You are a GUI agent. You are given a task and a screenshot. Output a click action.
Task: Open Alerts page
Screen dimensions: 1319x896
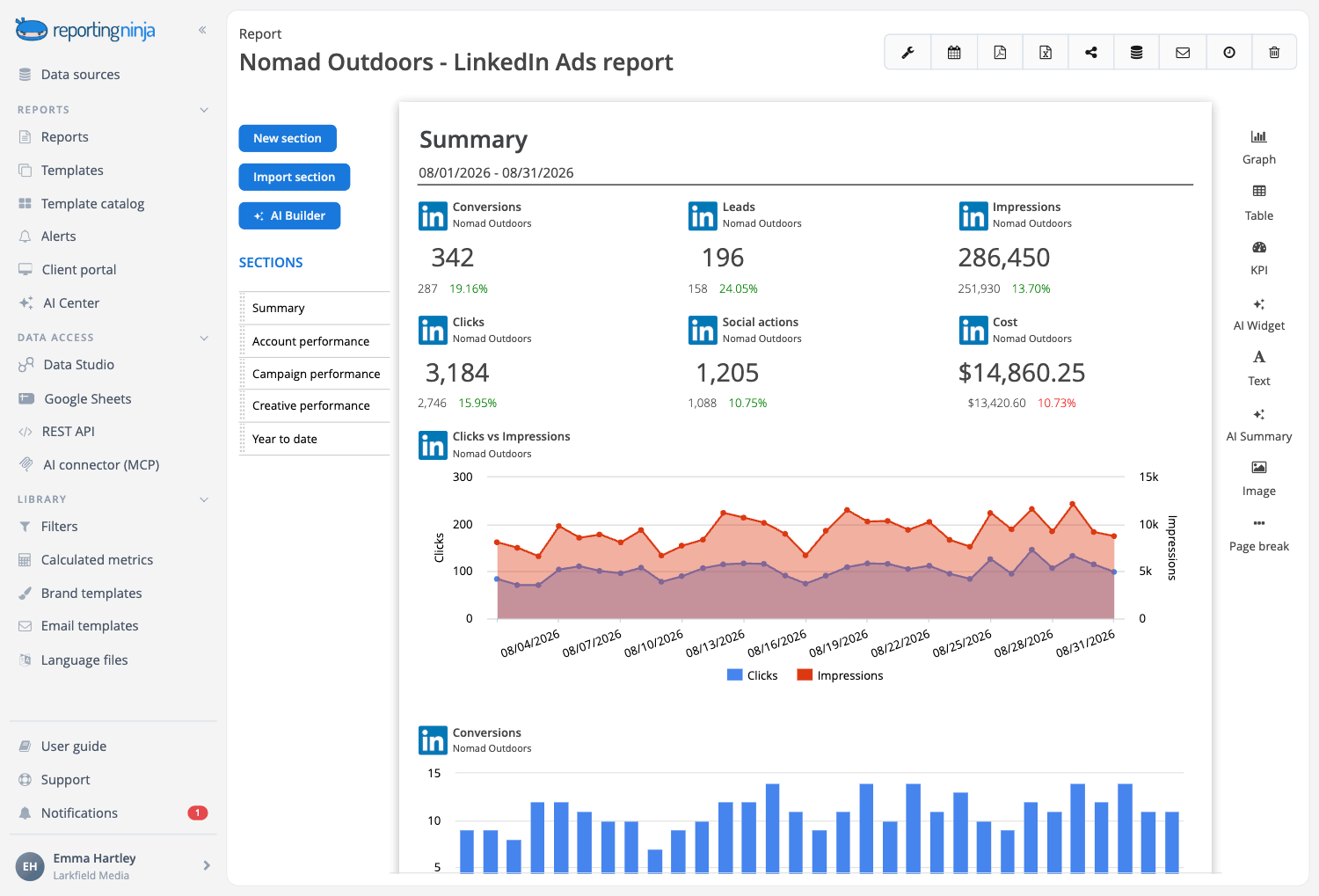pos(58,237)
